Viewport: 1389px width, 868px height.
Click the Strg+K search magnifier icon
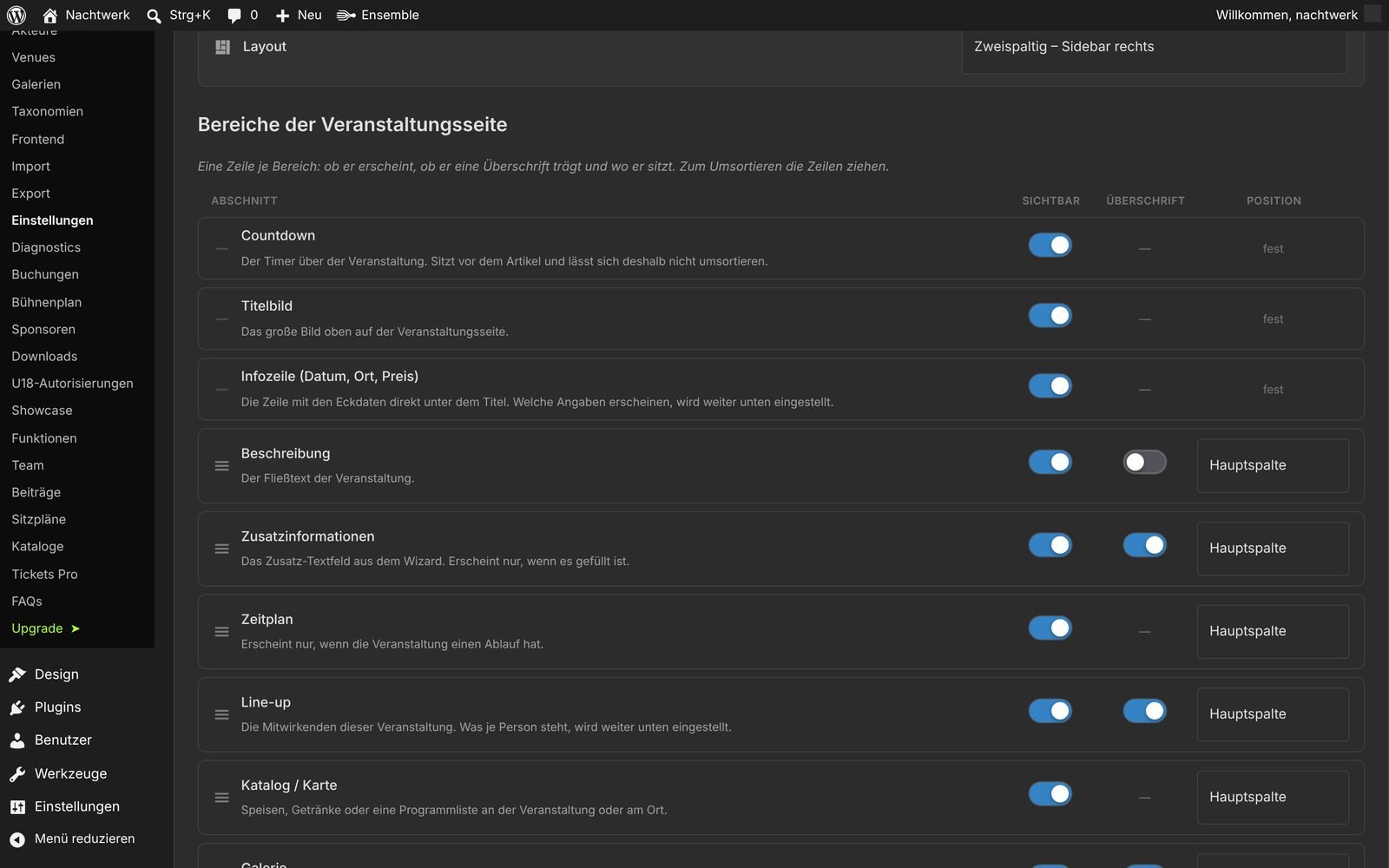click(154, 16)
